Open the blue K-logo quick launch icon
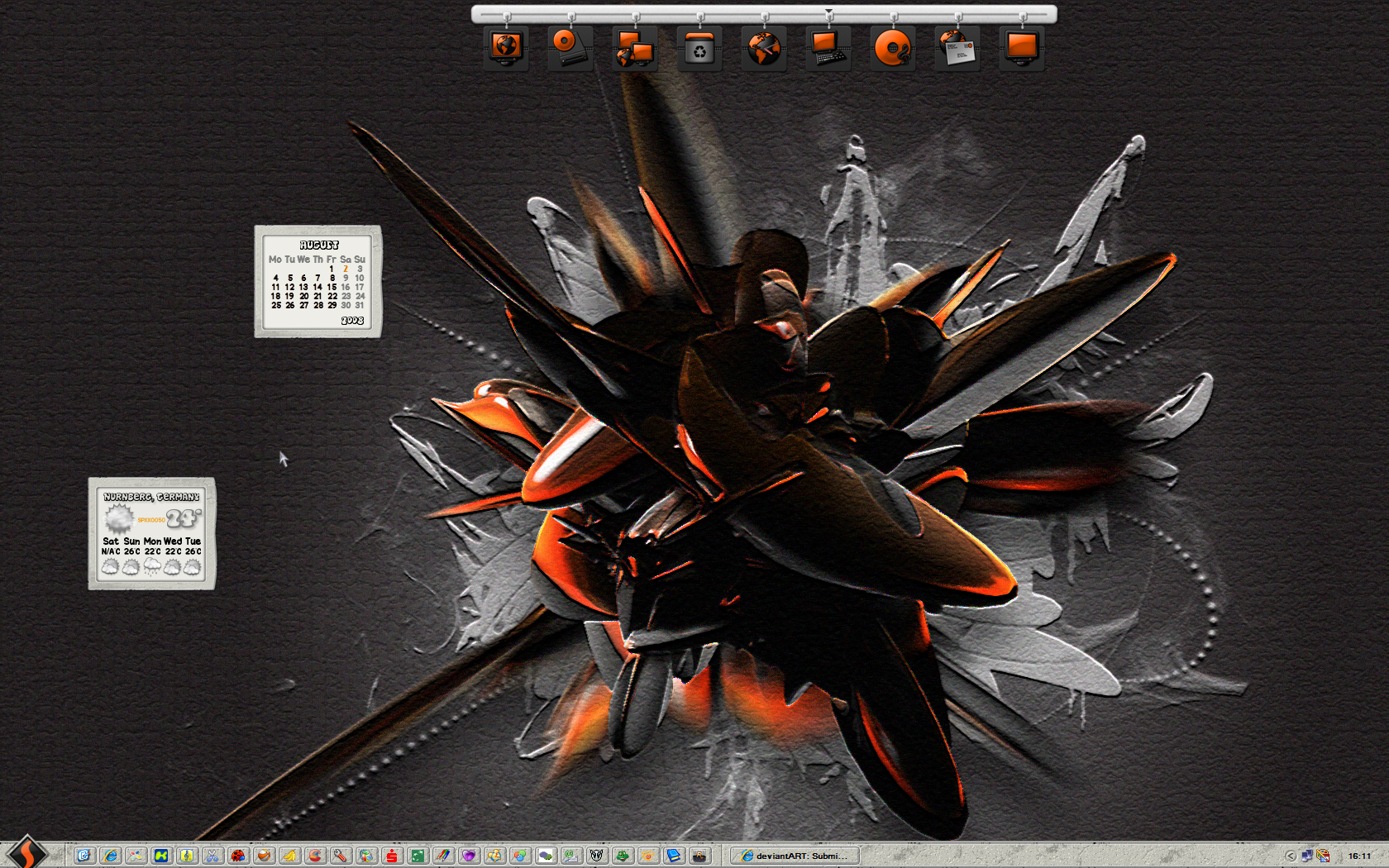Screen dimensions: 1389x868 coord(161,856)
